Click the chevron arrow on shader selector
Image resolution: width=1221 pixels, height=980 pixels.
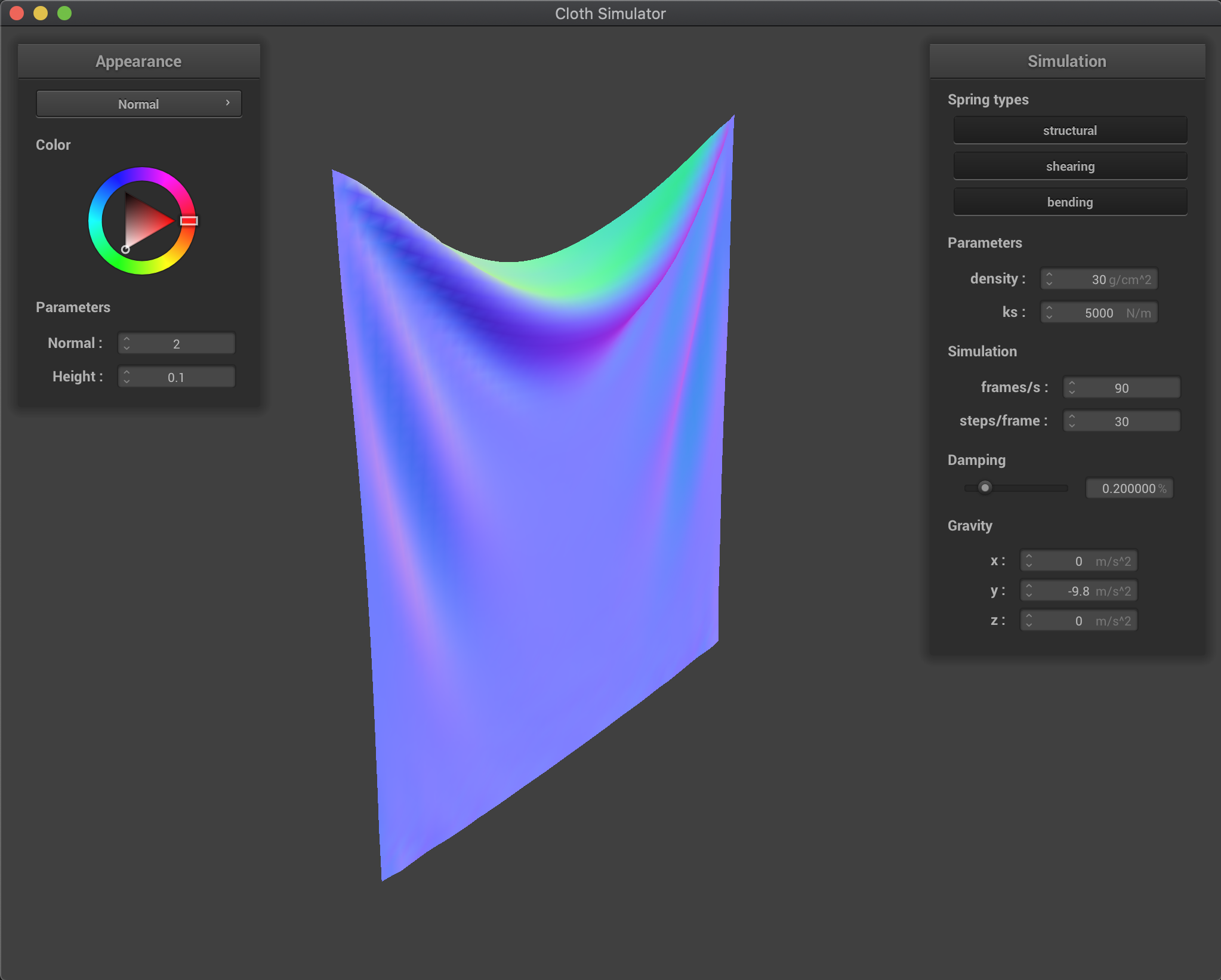228,103
